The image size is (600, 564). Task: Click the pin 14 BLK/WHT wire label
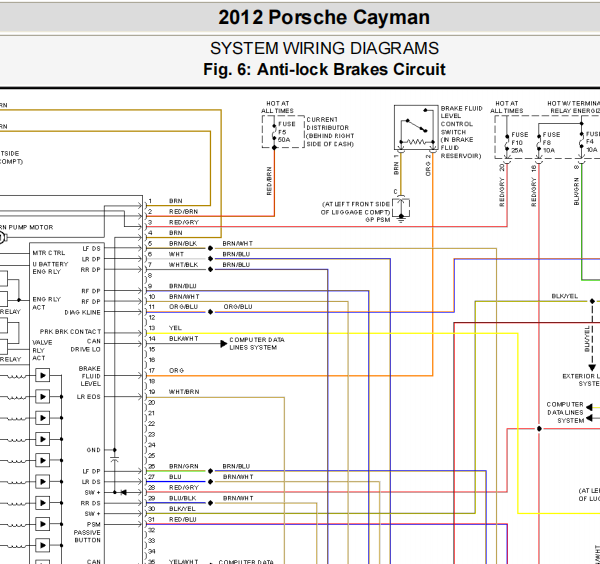pos(184,339)
